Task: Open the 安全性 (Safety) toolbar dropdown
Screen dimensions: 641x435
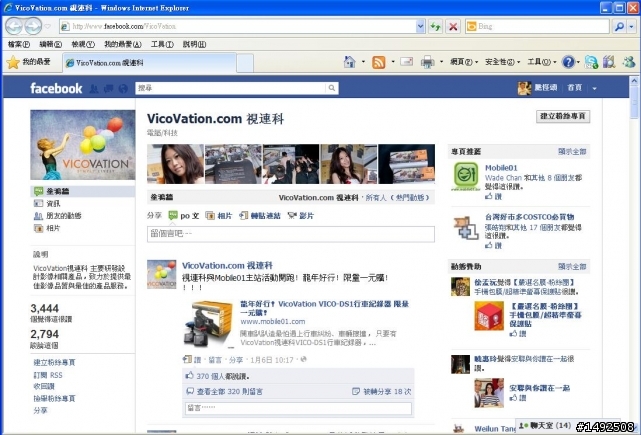Action: 502,62
